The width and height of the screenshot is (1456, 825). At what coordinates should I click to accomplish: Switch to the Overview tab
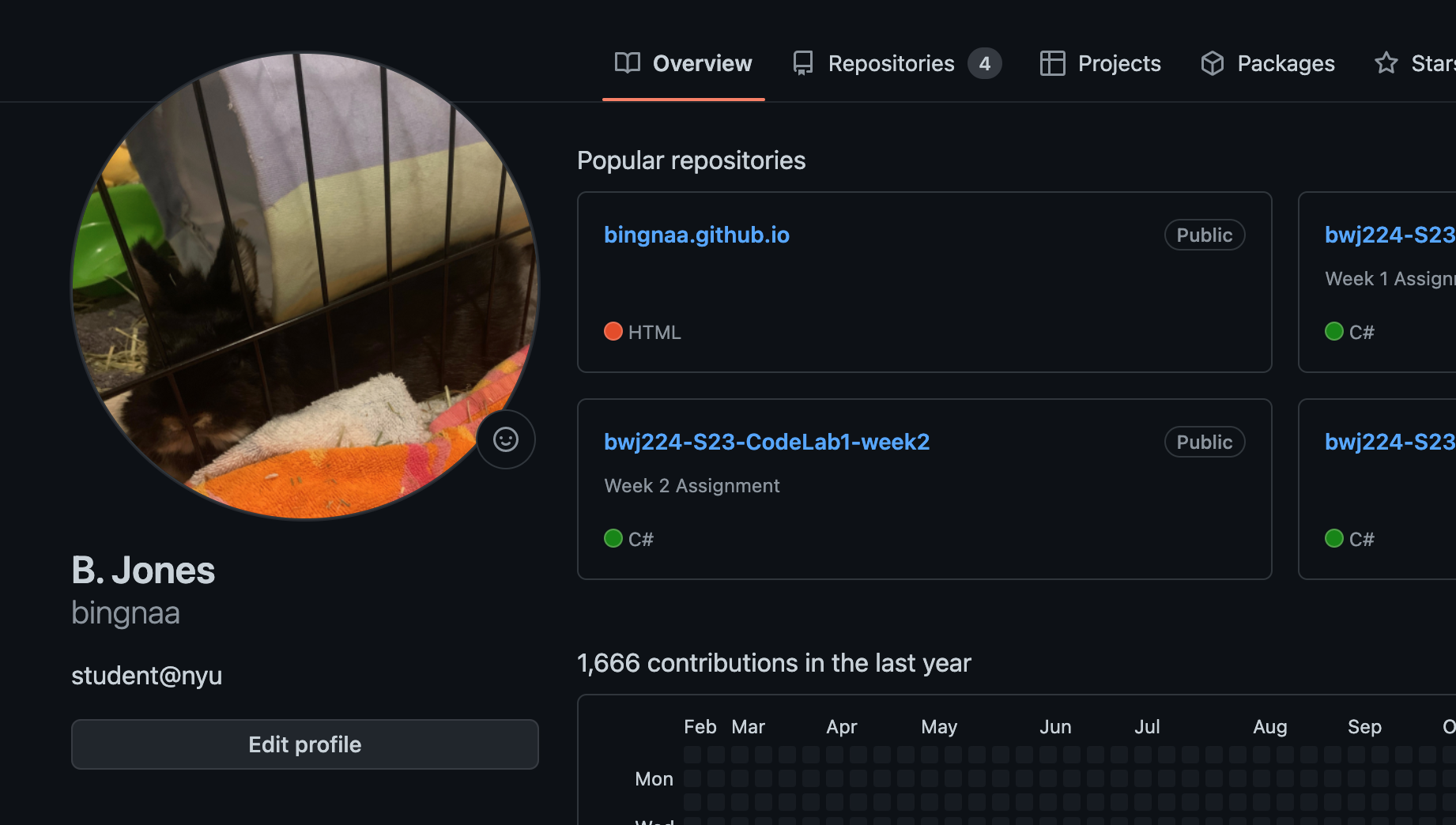click(701, 63)
